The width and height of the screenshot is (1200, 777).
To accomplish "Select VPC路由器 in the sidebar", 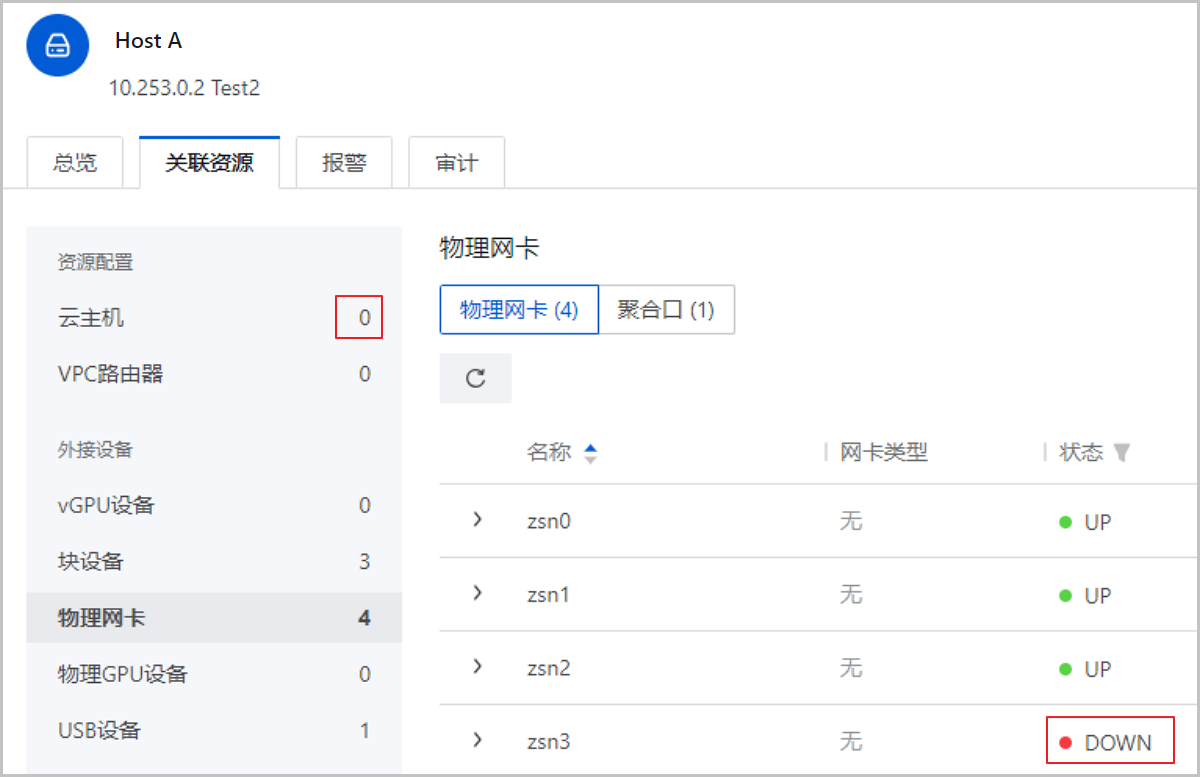I will (x=110, y=375).
